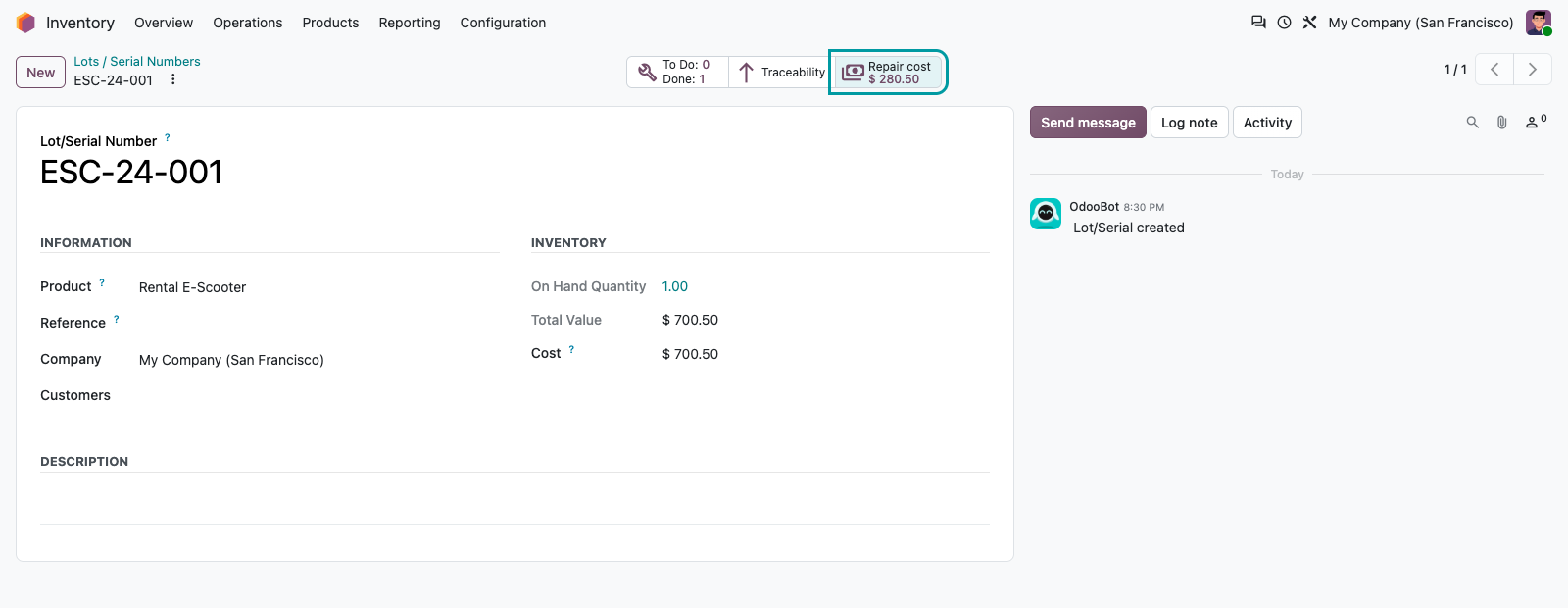Open the Overview menu
1568x608 pixels.
coord(164,23)
